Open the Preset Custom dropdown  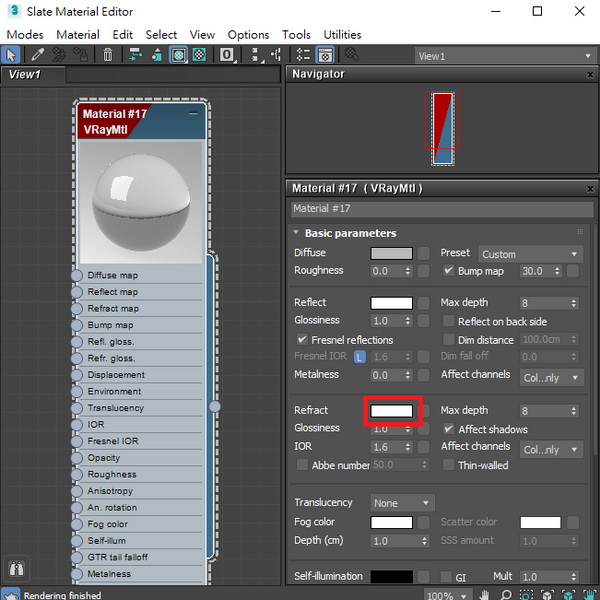click(530, 254)
